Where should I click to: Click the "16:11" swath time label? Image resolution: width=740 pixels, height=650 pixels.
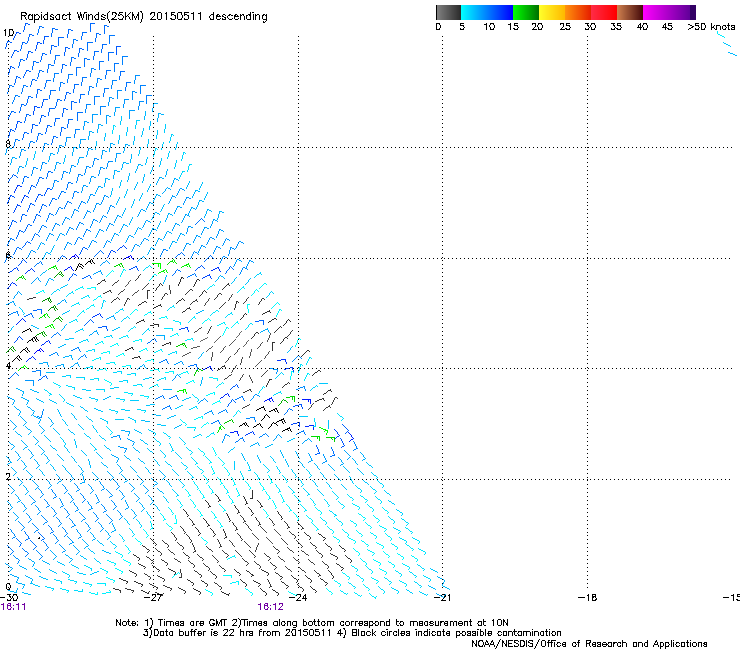click(13, 607)
